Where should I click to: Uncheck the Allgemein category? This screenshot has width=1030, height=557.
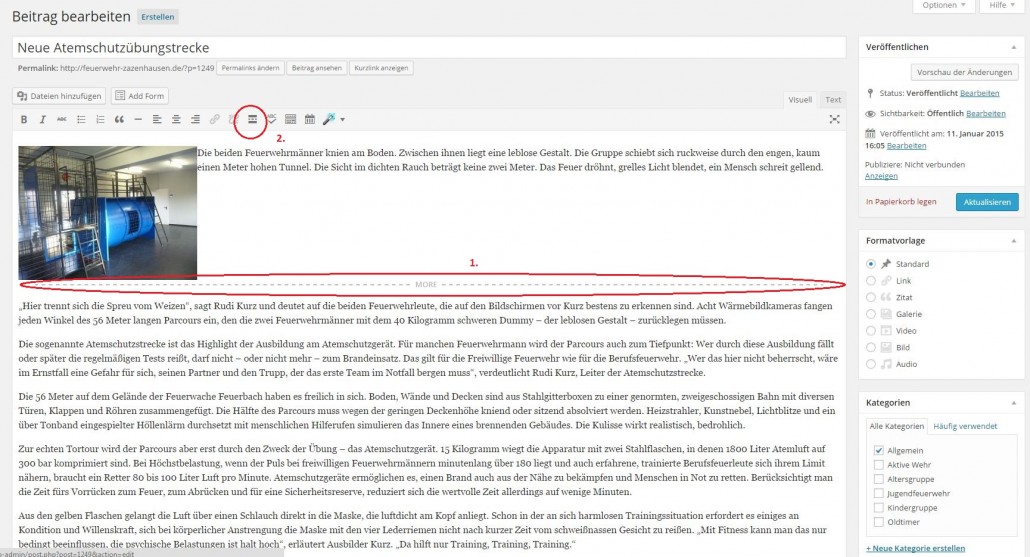(x=879, y=451)
